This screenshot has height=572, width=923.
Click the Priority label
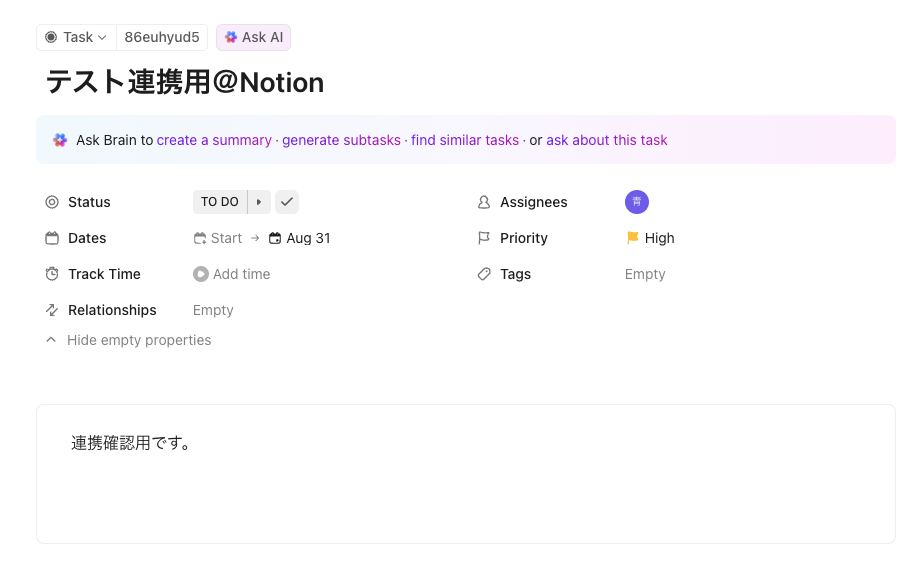pyautogui.click(x=524, y=238)
